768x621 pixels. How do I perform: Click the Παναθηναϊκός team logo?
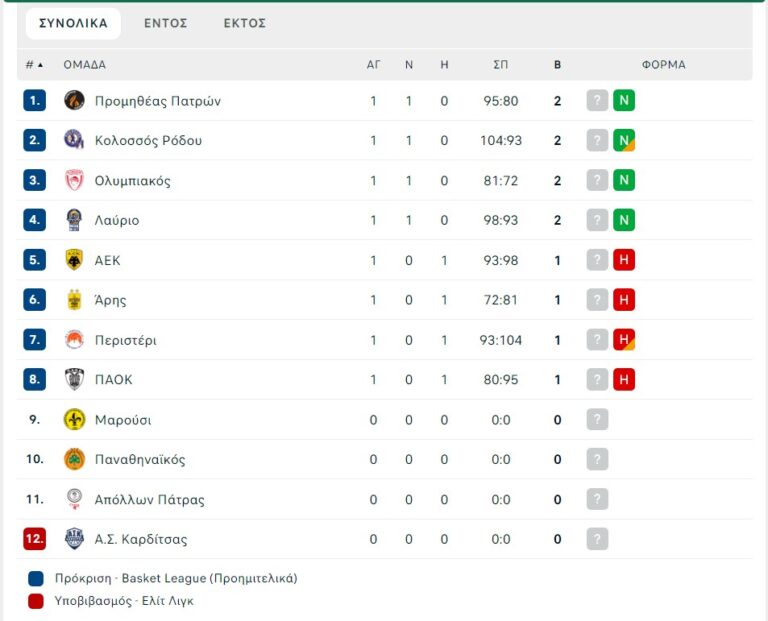(74, 460)
